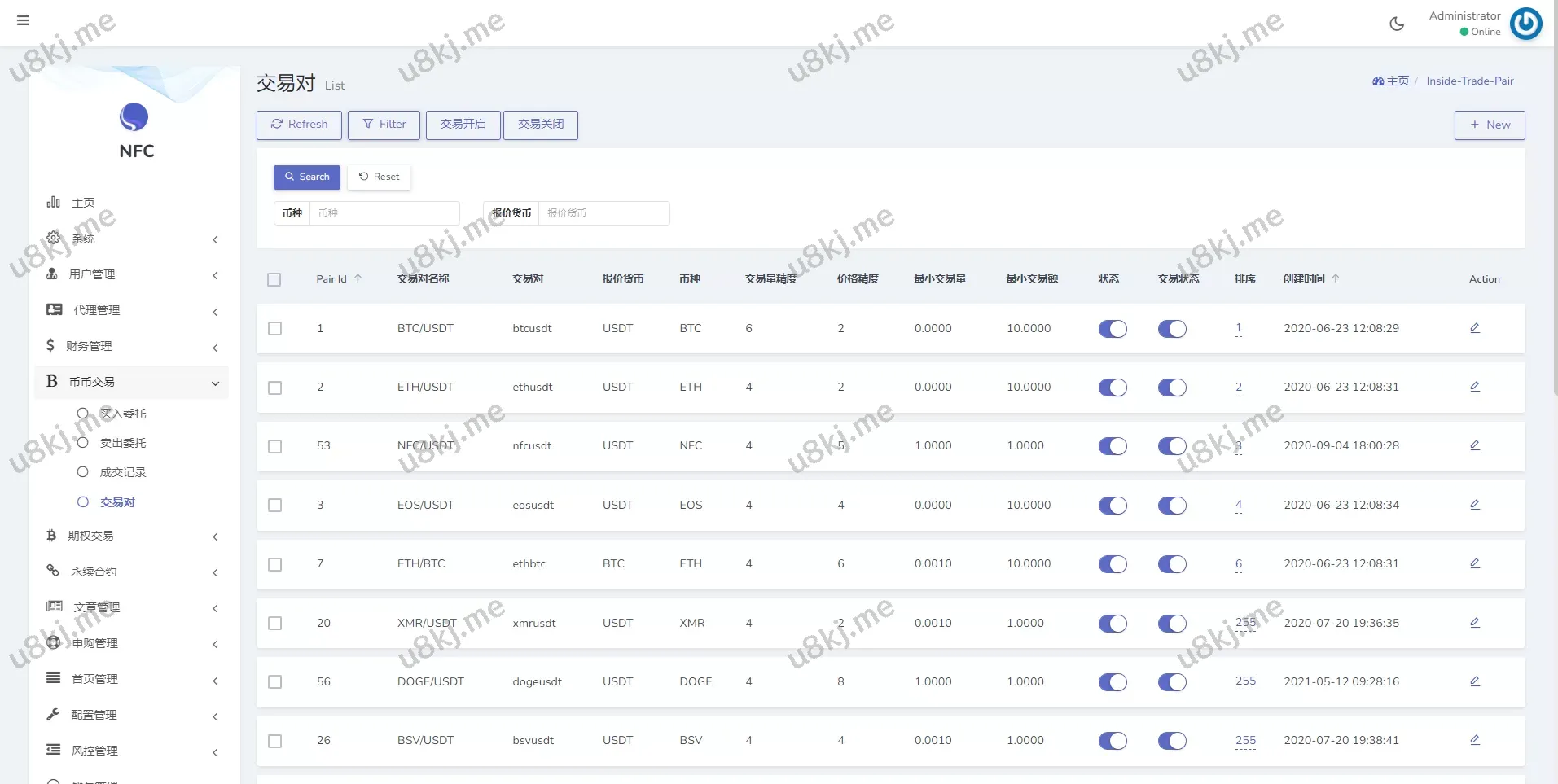This screenshot has height=784, width=1558.
Task: Click the Administrator avatar icon
Action: [x=1525, y=24]
